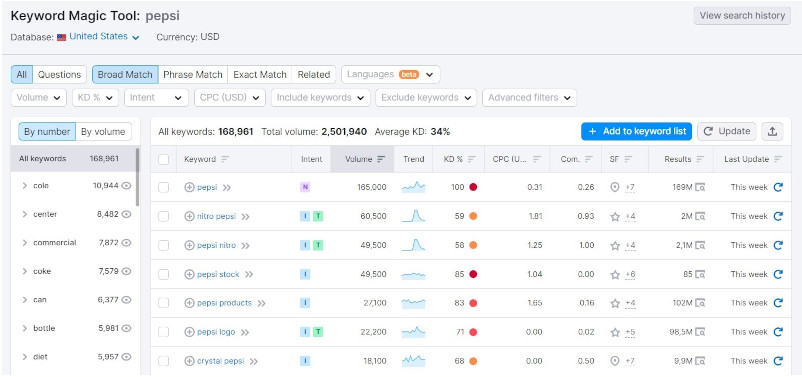Click the export upload icon button
Image resolution: width=802 pixels, height=377 pixels.
click(x=772, y=131)
